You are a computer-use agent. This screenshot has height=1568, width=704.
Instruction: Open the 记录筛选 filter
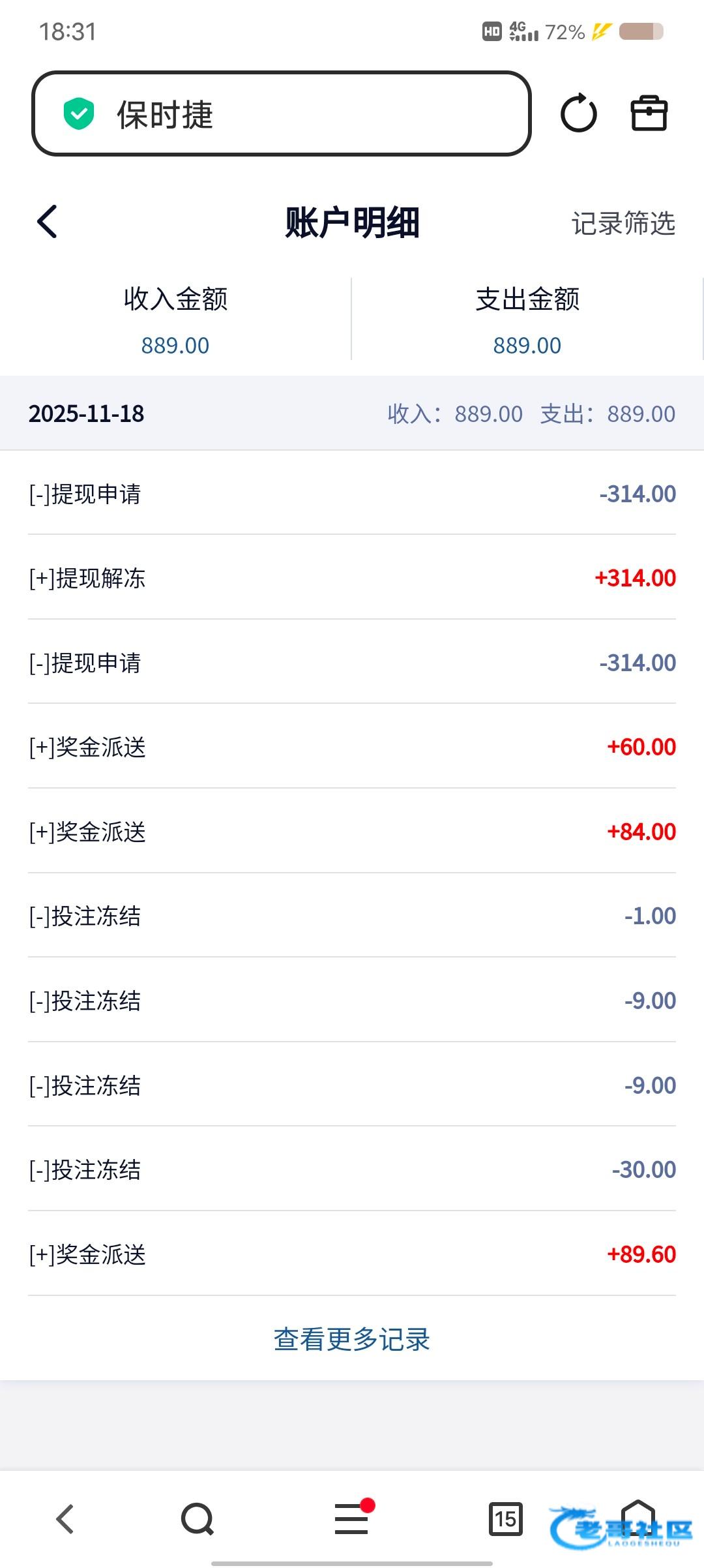(x=623, y=223)
